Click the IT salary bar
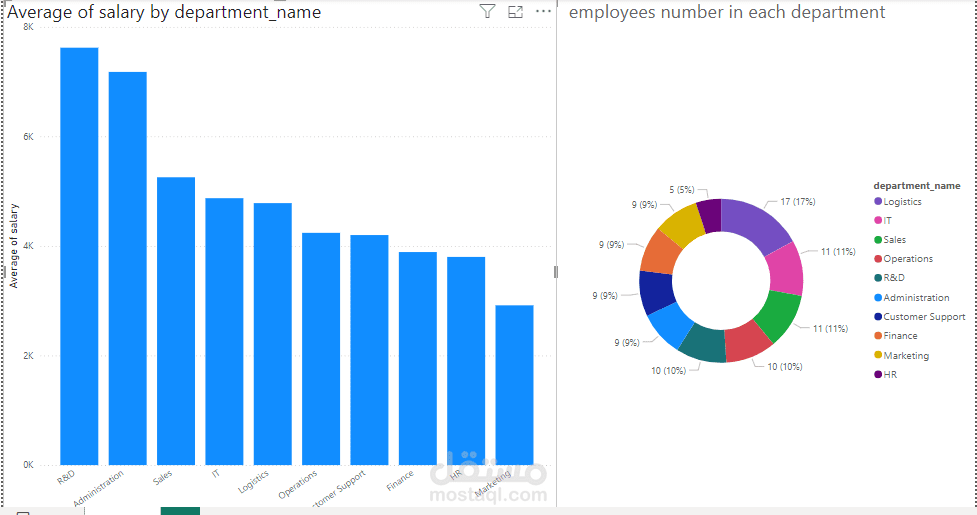This screenshot has width=977, height=515. (x=224, y=331)
